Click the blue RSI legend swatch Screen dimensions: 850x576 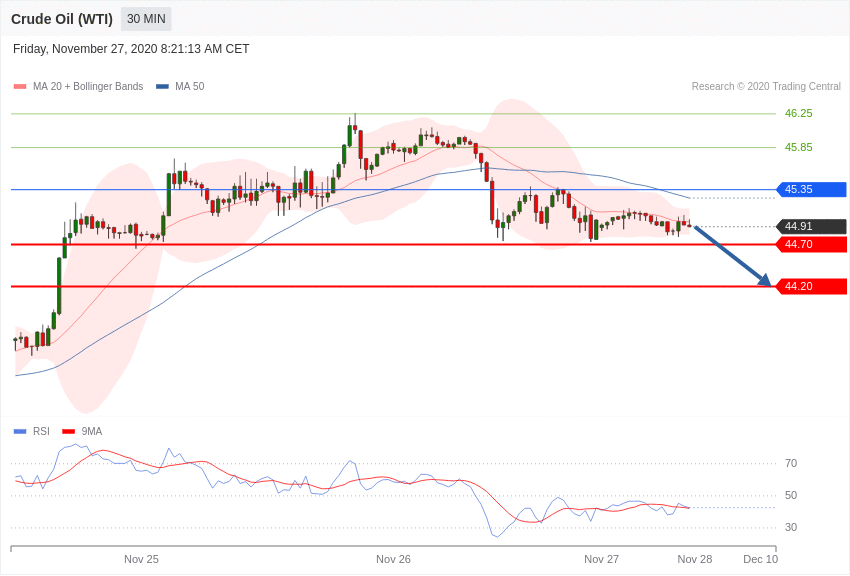coord(20,431)
